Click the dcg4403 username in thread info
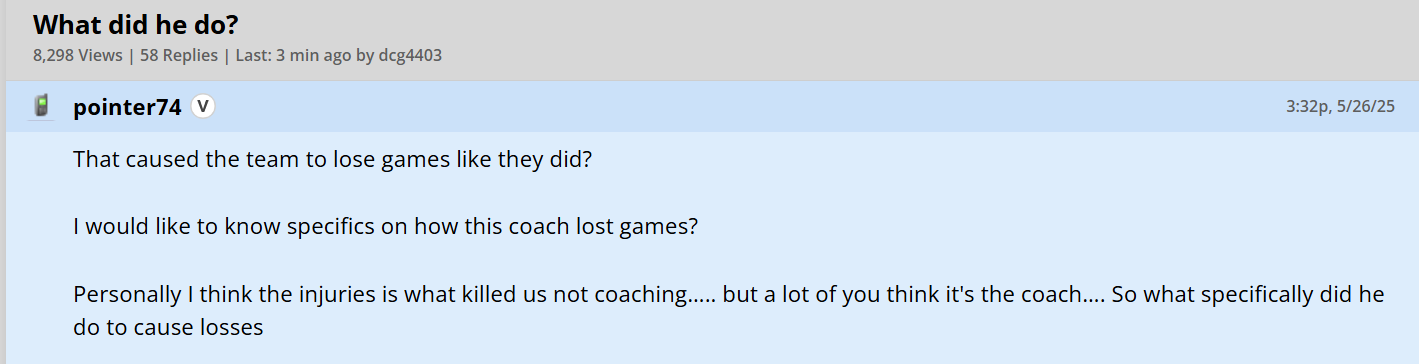Image resolution: width=1419 pixels, height=364 pixels. tap(410, 55)
